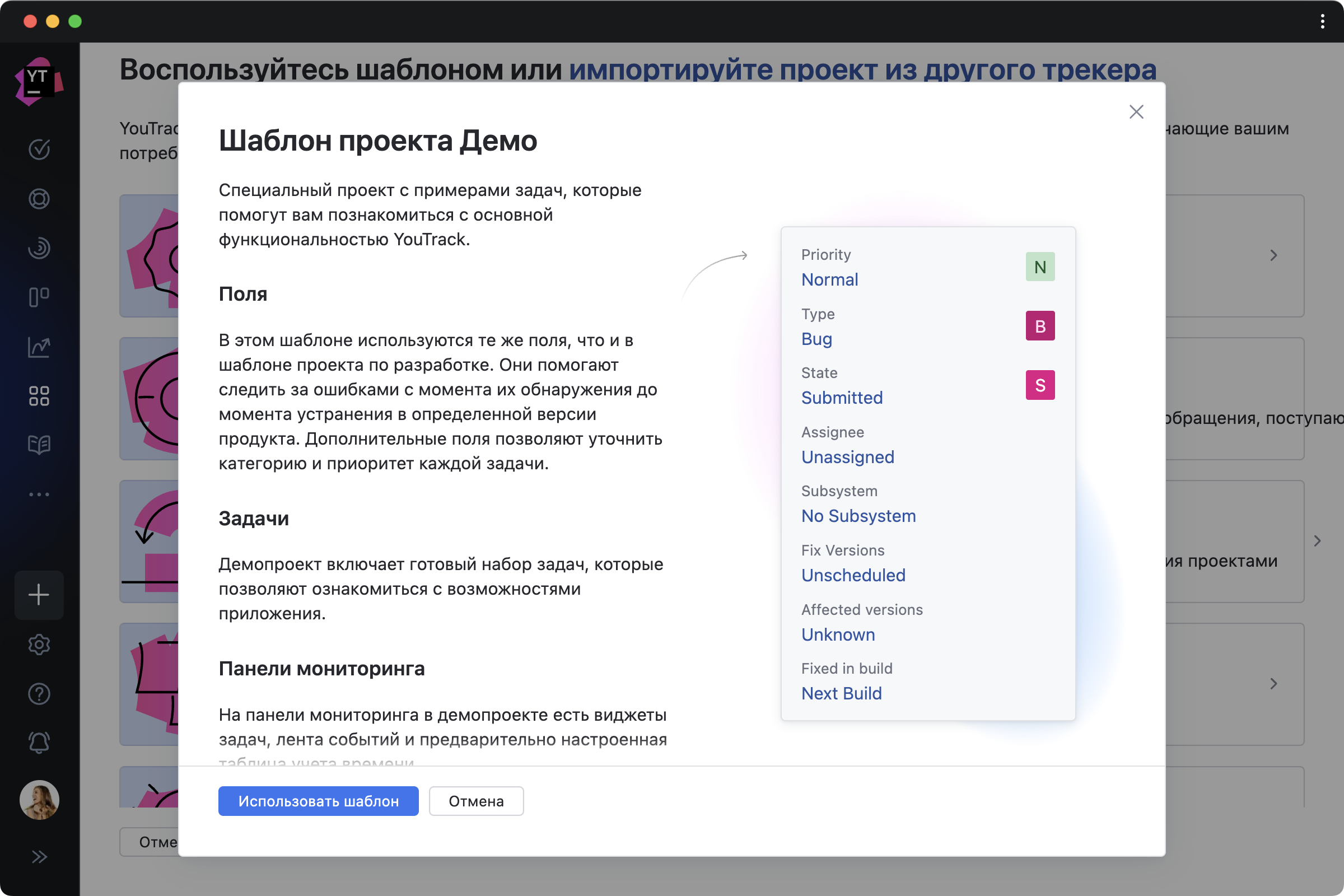Screen dimensions: 1344x896
Task: Show more sidebar items via three dots
Action: [39, 494]
